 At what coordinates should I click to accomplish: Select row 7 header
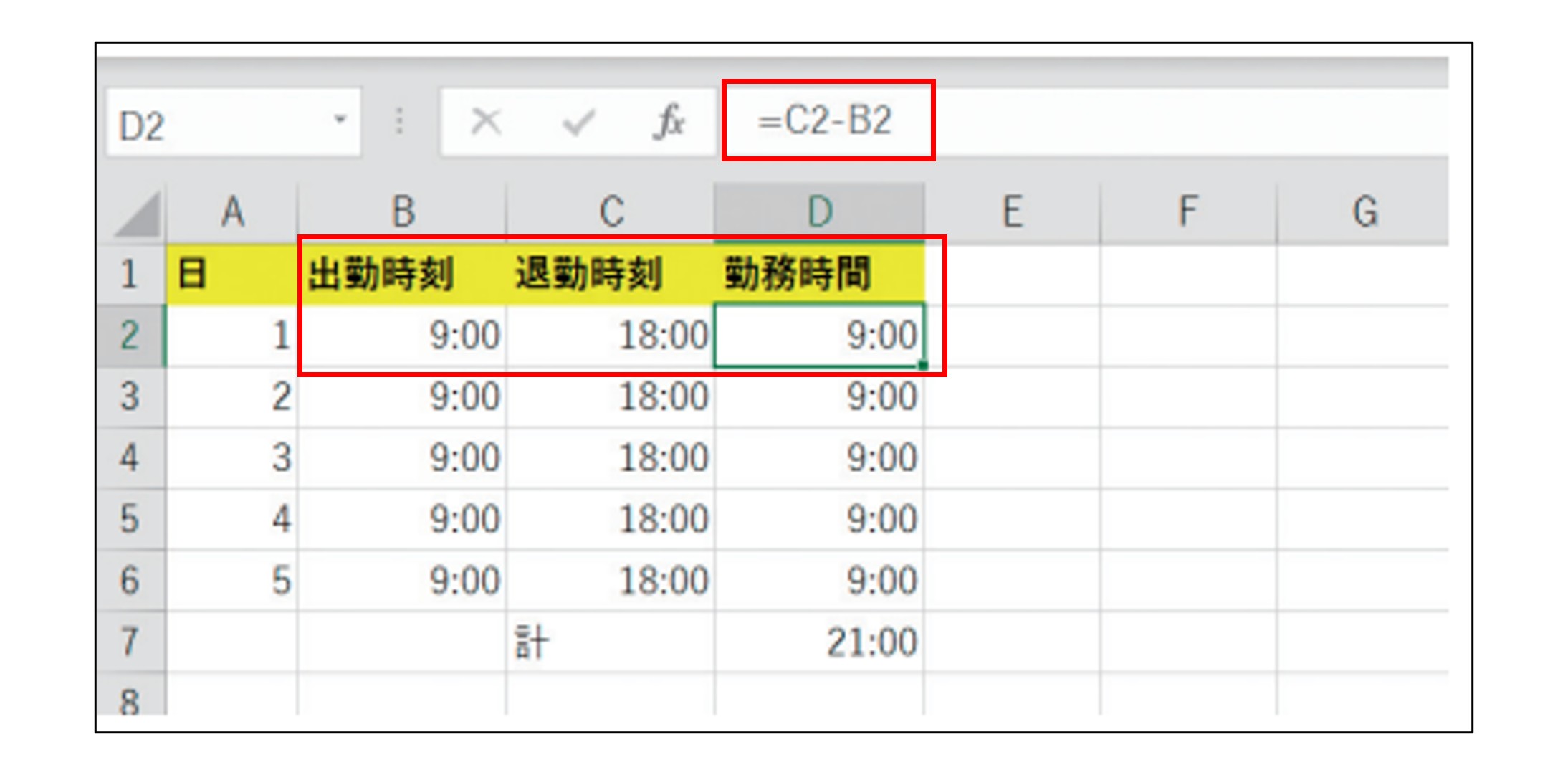(x=130, y=642)
